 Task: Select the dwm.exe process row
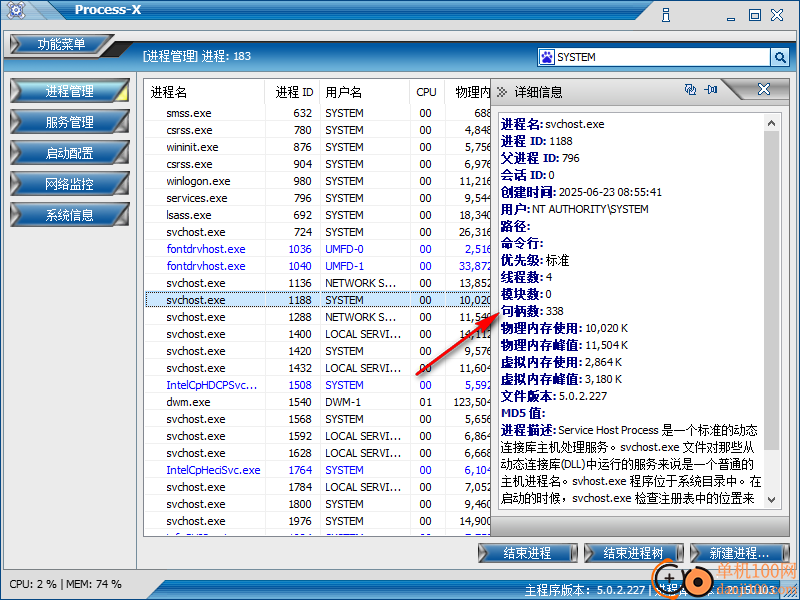pyautogui.click(x=317, y=402)
